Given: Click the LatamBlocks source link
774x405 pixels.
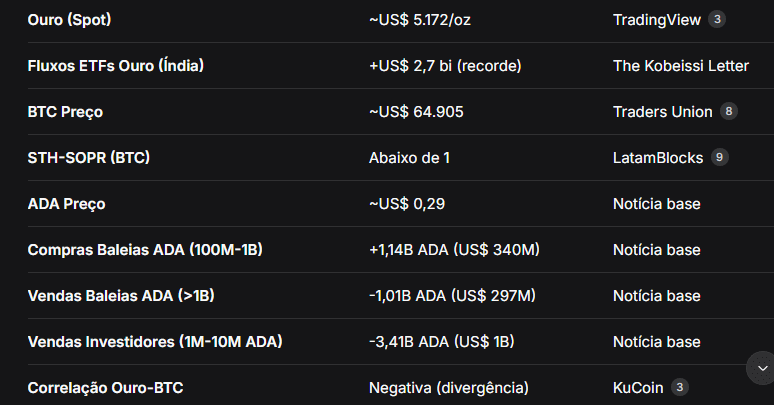Looking at the screenshot, I should coord(658,158).
